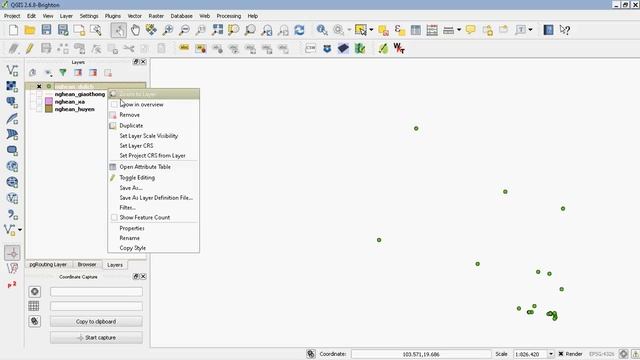
Task: Select features by rectangle tool icon
Action: click(360, 30)
